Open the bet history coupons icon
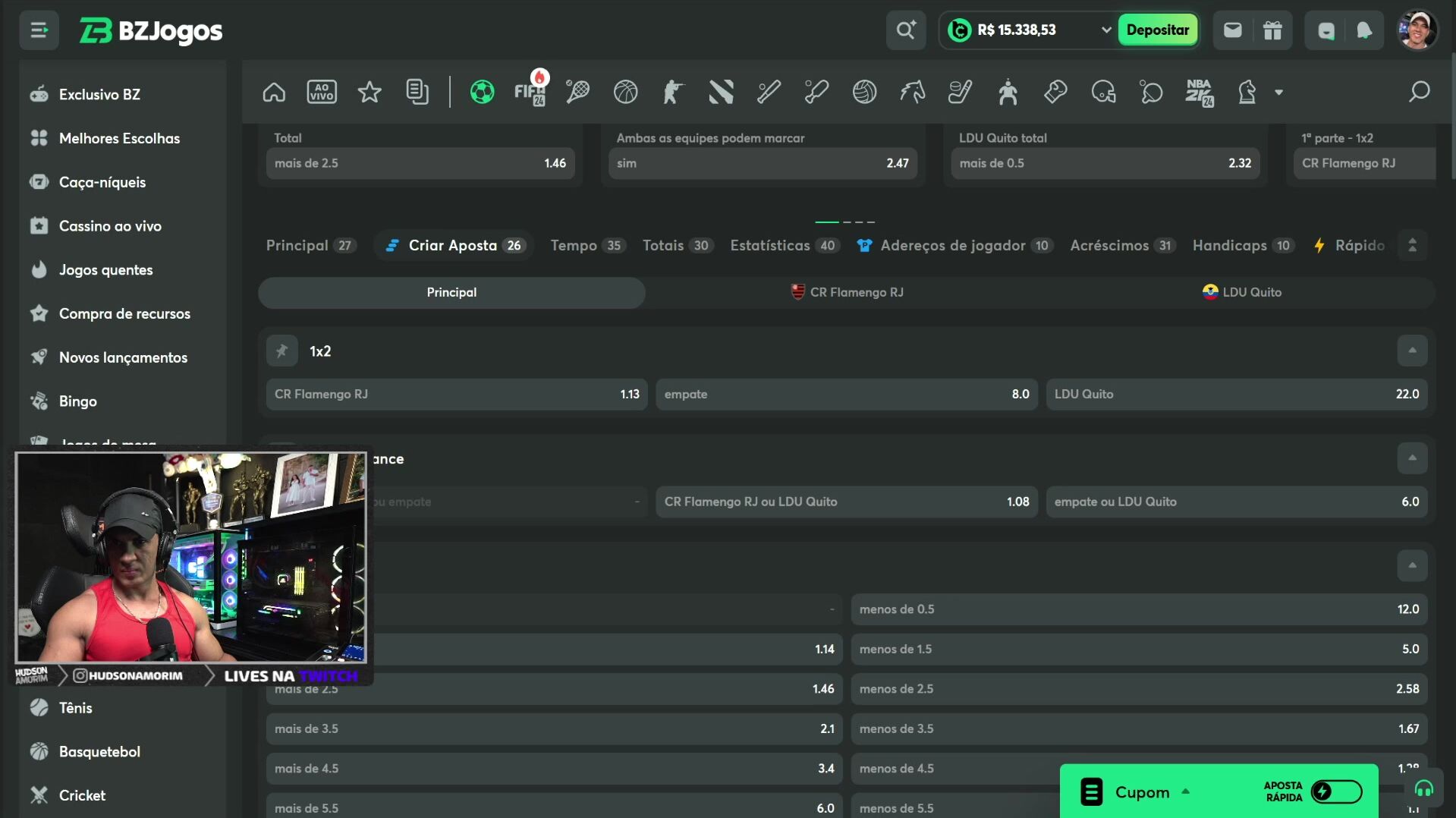This screenshot has width=1456, height=818. tap(417, 93)
